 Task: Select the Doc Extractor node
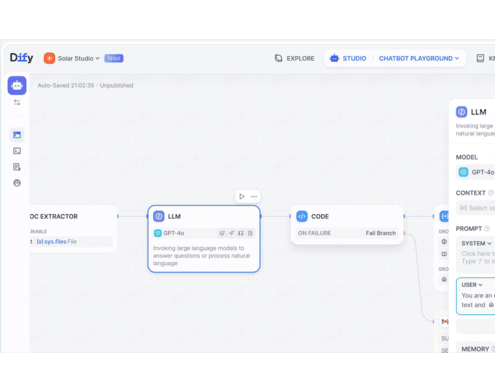[73, 228]
